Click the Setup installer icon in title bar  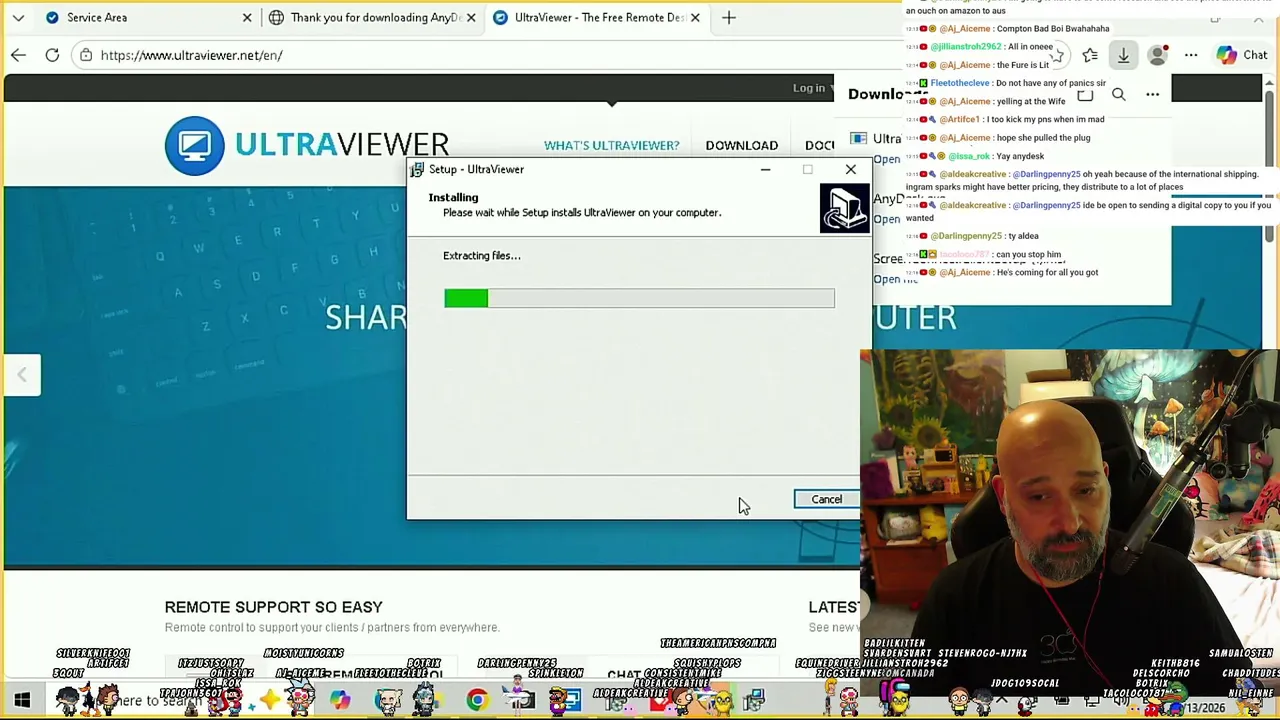click(x=417, y=169)
